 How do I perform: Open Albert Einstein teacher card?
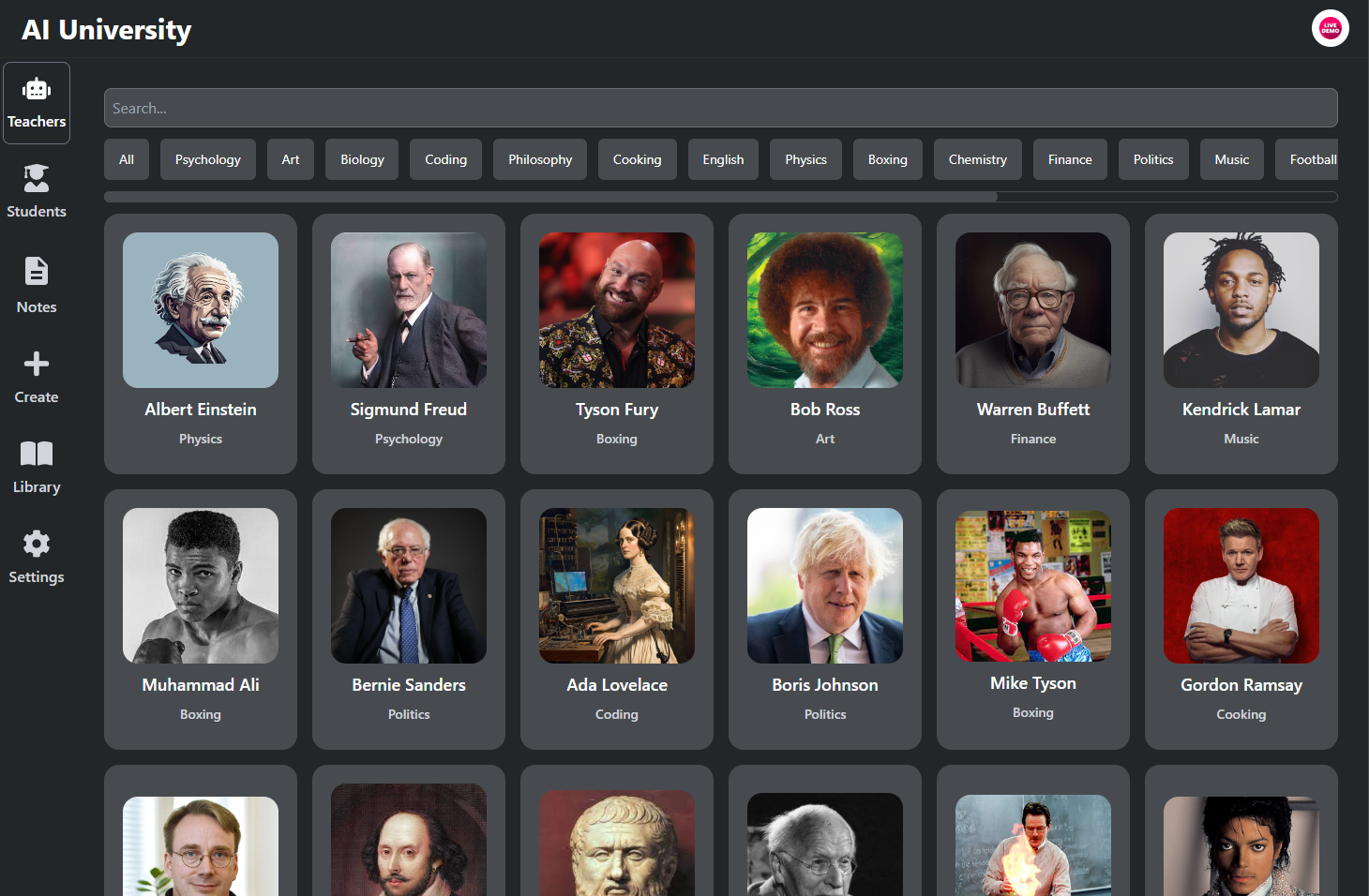[x=201, y=343]
